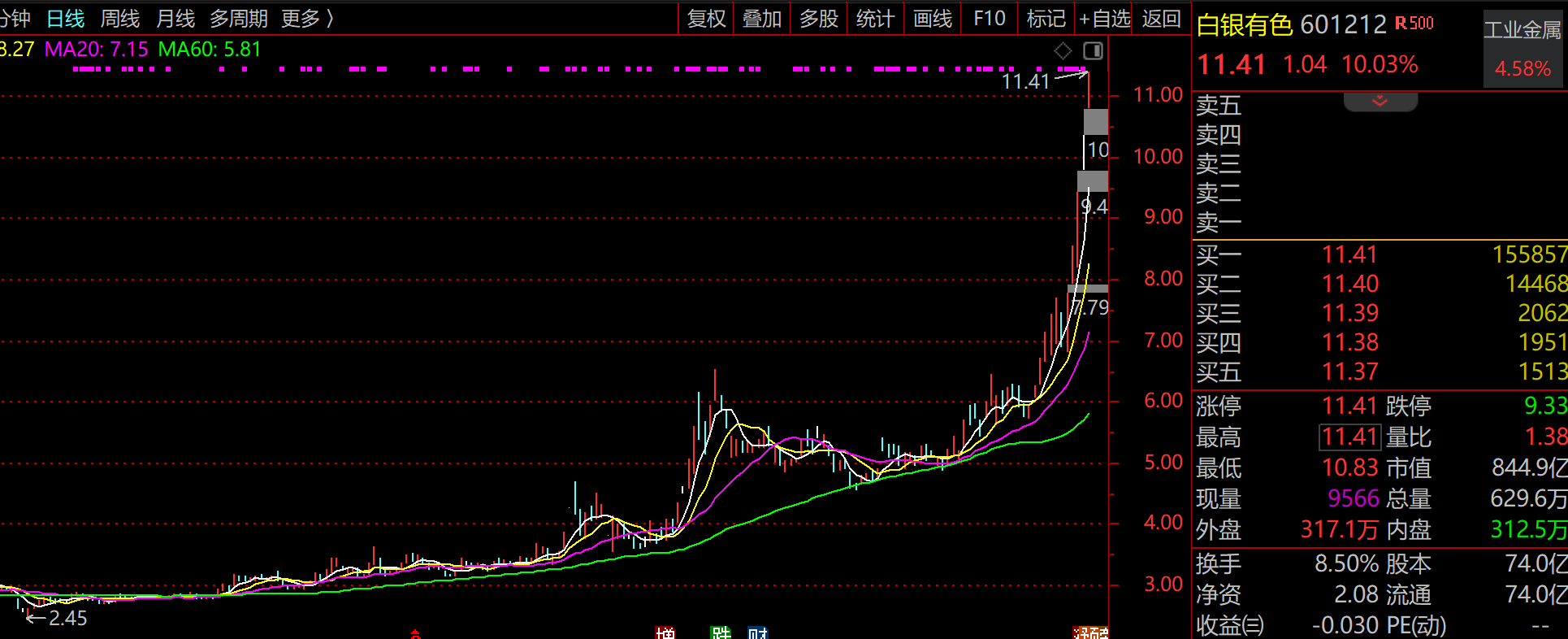The height and width of the screenshot is (639, 1568).
Task: Open the 更多 periods dropdown
Action: [x=307, y=19]
